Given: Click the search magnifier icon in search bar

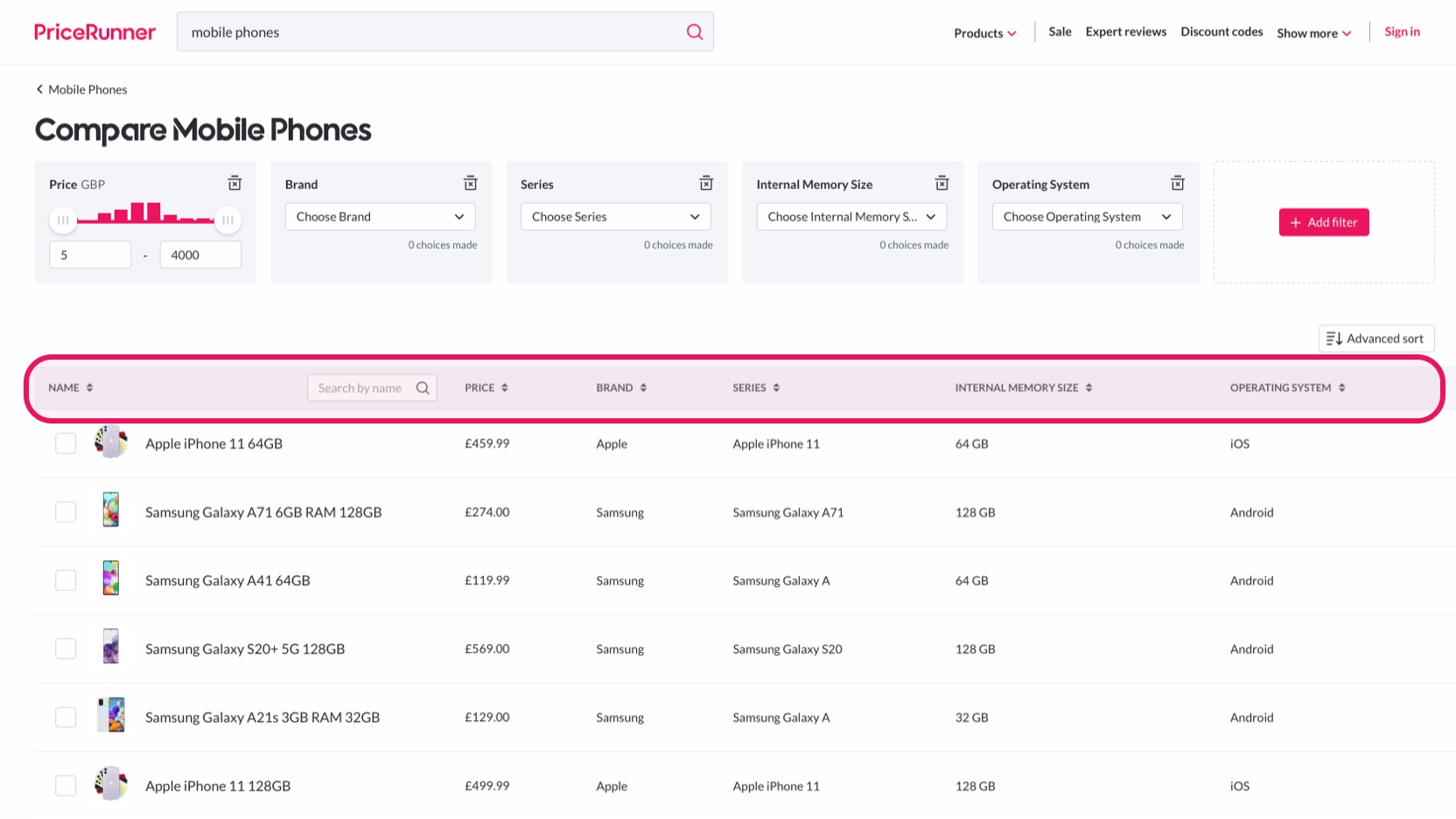Looking at the screenshot, I should 695,32.
